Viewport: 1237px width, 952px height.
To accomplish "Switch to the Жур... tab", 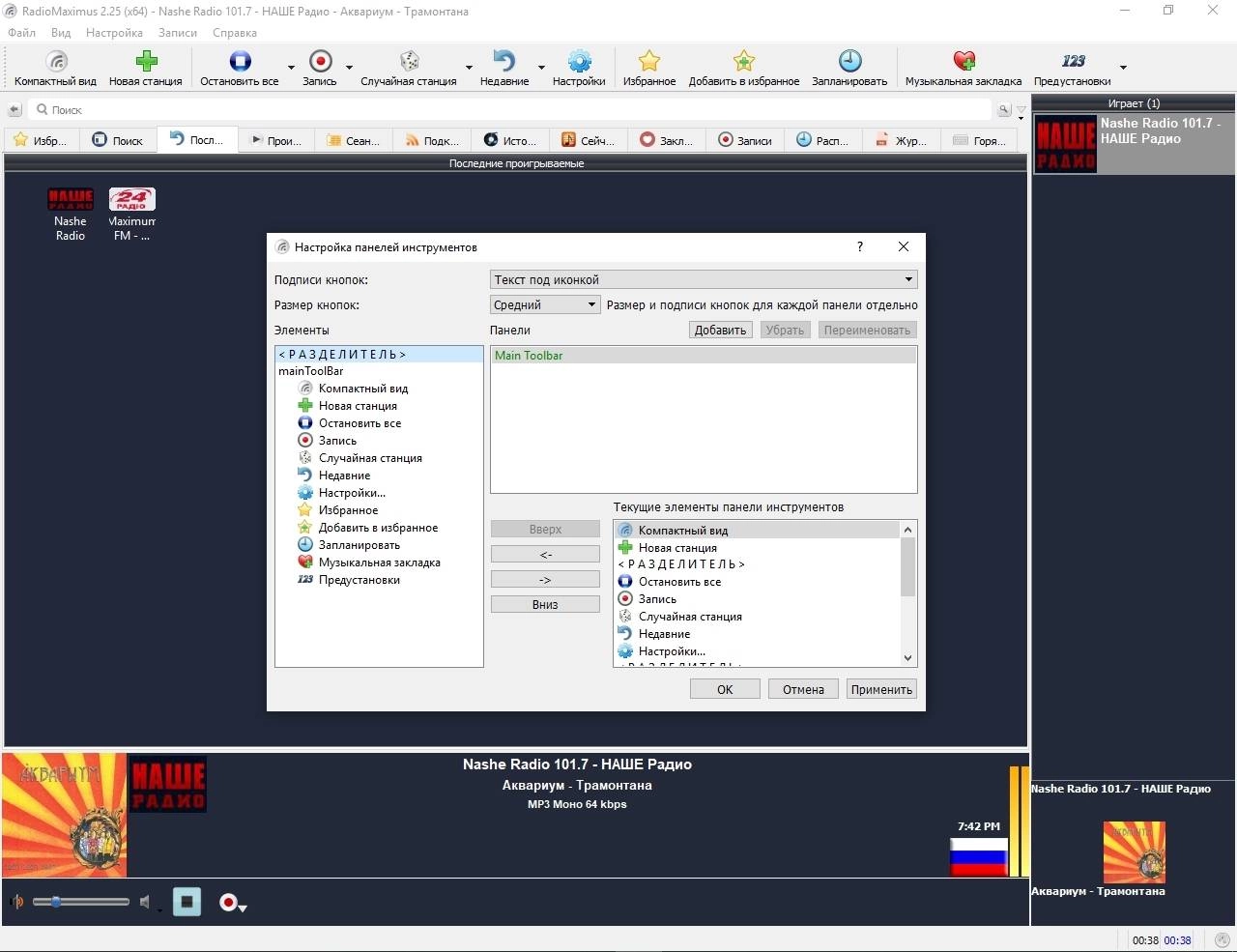I will click(901, 140).
